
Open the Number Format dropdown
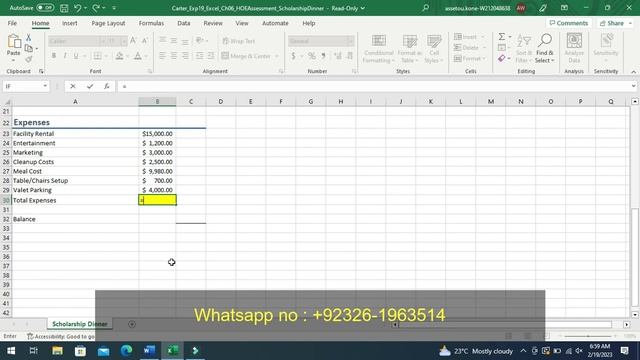coord(350,41)
